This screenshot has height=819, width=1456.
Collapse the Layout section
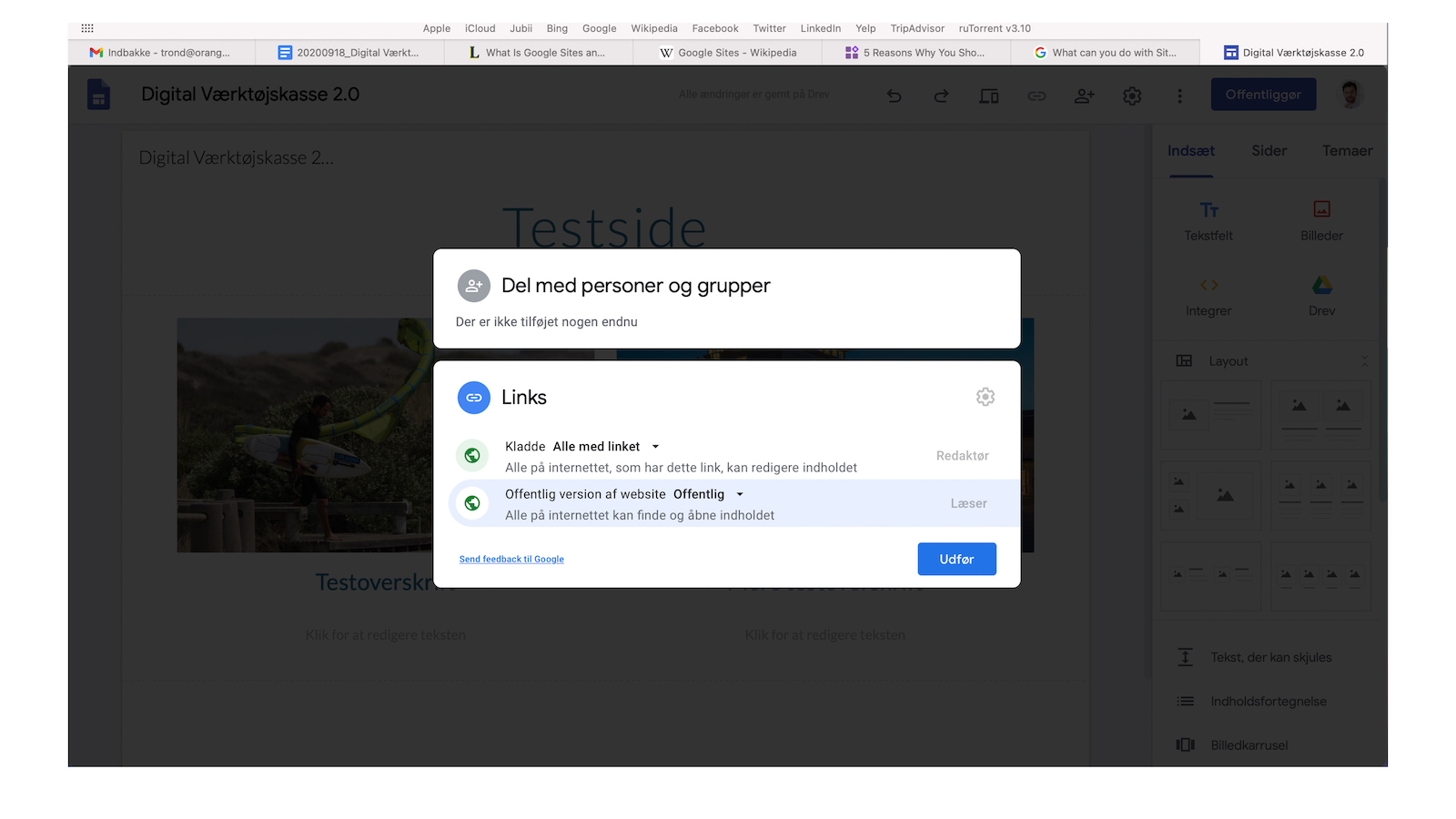point(1364,360)
